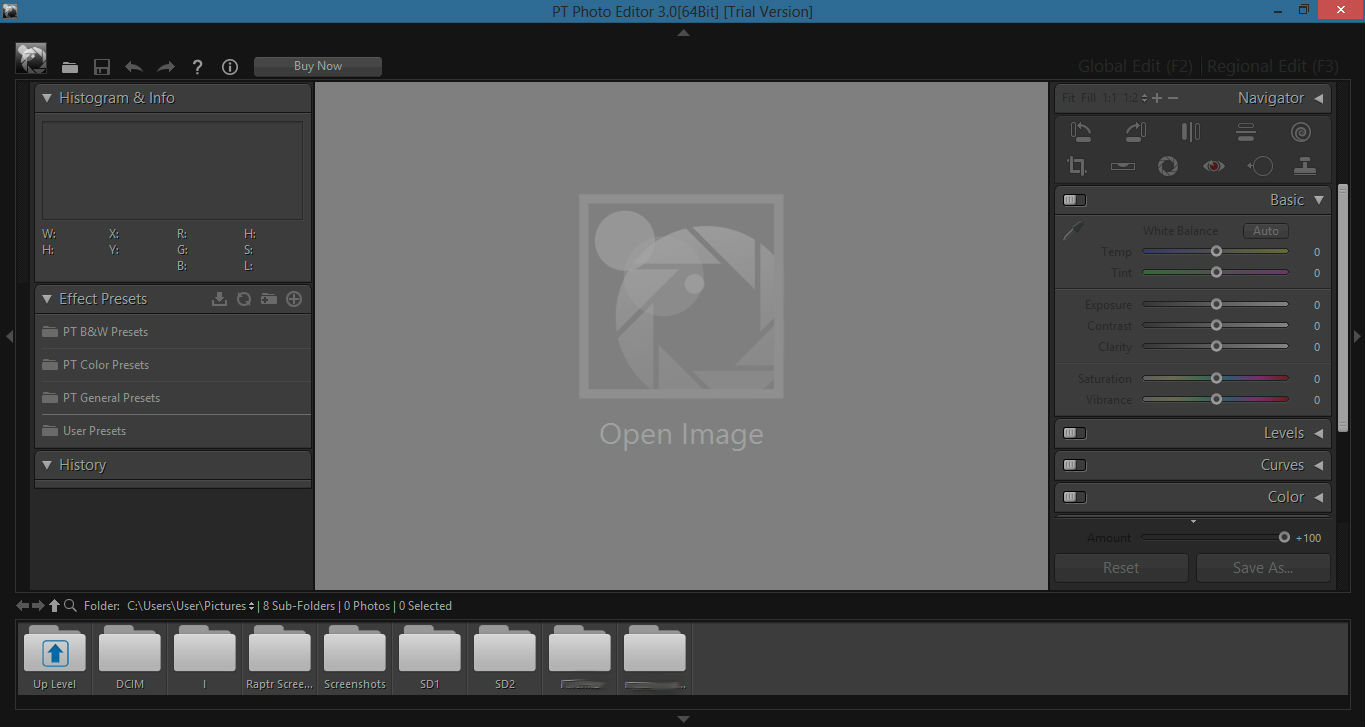Click the zoom out minus icon
Viewport: 1365px width, 727px height.
pyautogui.click(x=1173, y=98)
